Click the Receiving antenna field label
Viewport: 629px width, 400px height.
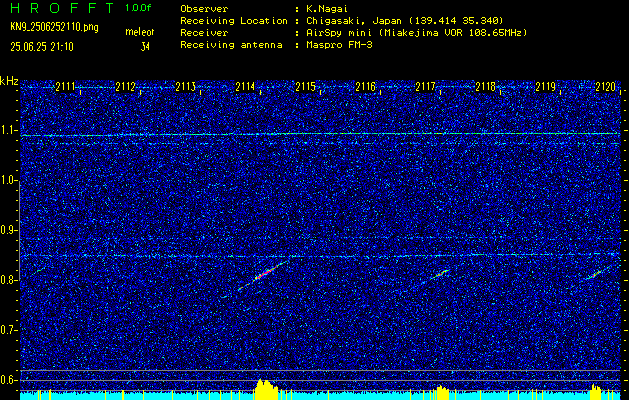[231, 45]
